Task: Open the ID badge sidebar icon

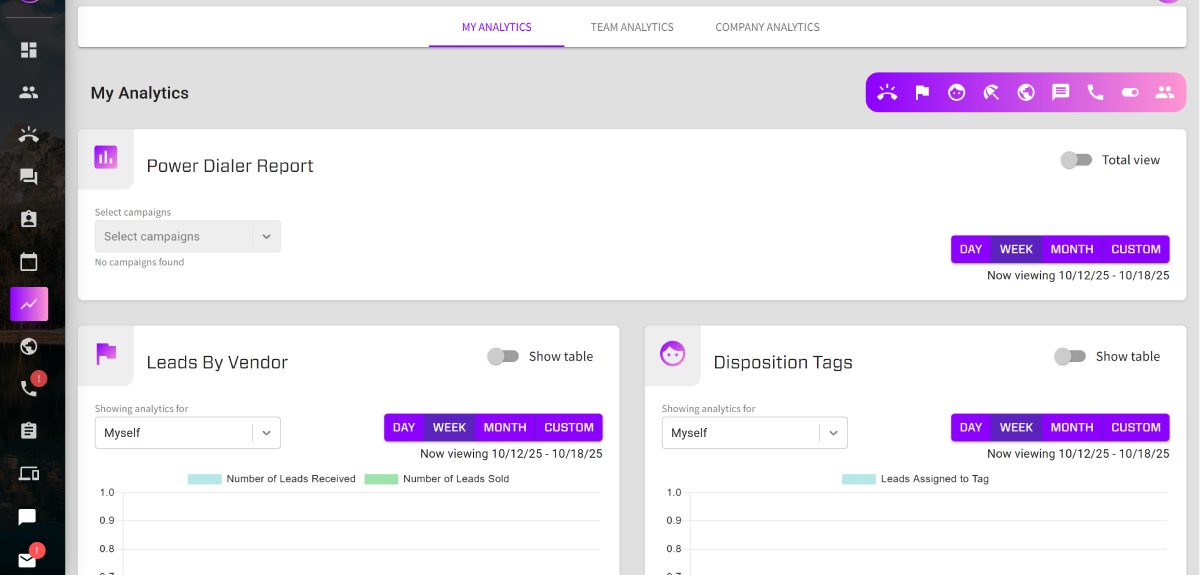Action: click(x=29, y=219)
